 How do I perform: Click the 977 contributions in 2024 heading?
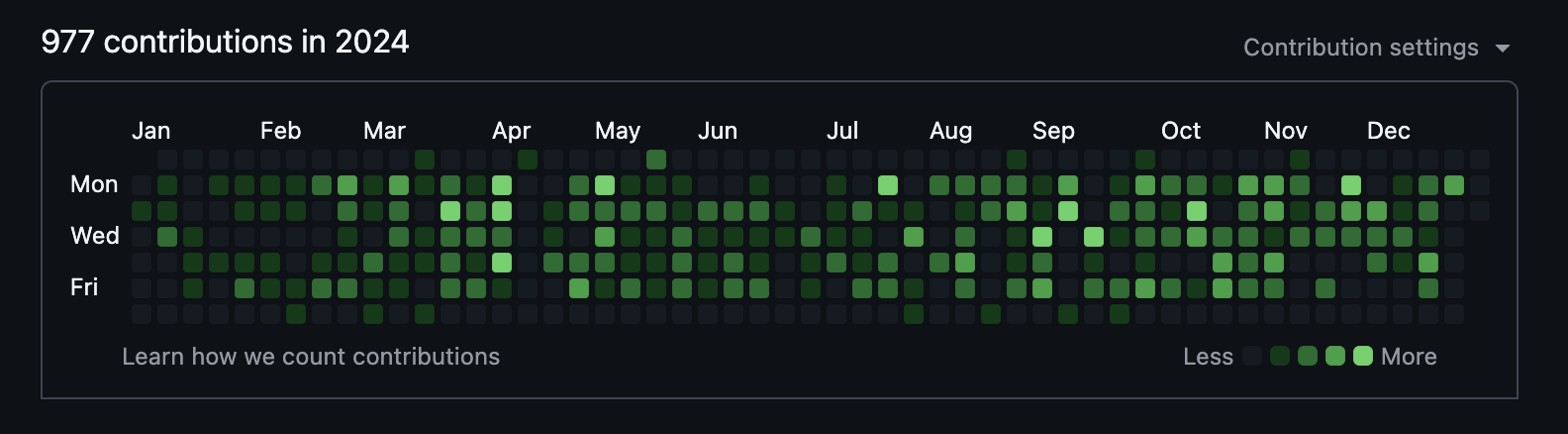tap(225, 42)
